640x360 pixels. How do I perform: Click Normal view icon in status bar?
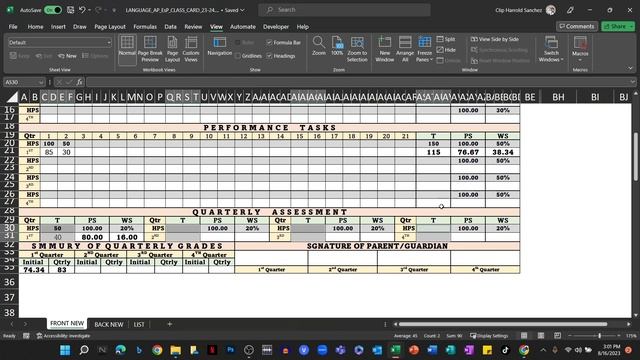coord(524,336)
